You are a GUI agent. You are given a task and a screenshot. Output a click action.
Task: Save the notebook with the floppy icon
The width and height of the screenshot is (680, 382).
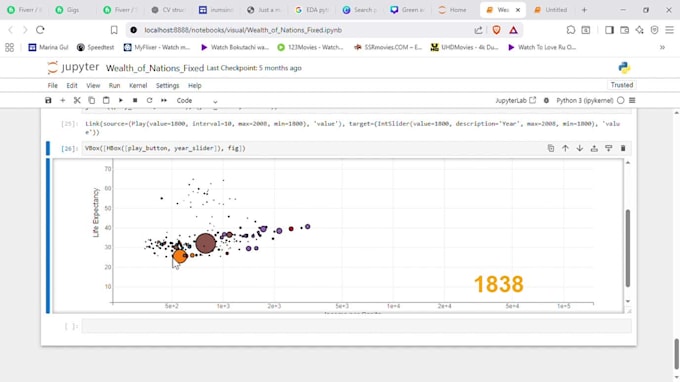pos(48,100)
